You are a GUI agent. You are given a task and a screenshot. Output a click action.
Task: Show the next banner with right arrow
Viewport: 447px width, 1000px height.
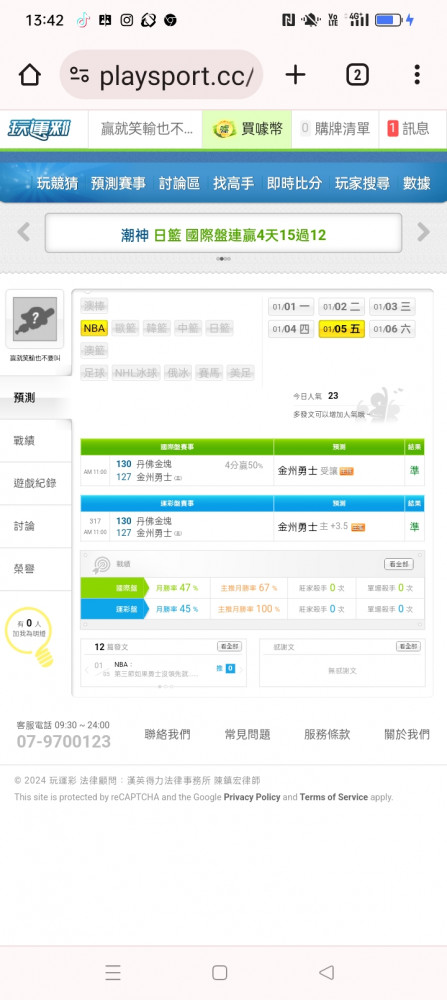click(x=423, y=232)
